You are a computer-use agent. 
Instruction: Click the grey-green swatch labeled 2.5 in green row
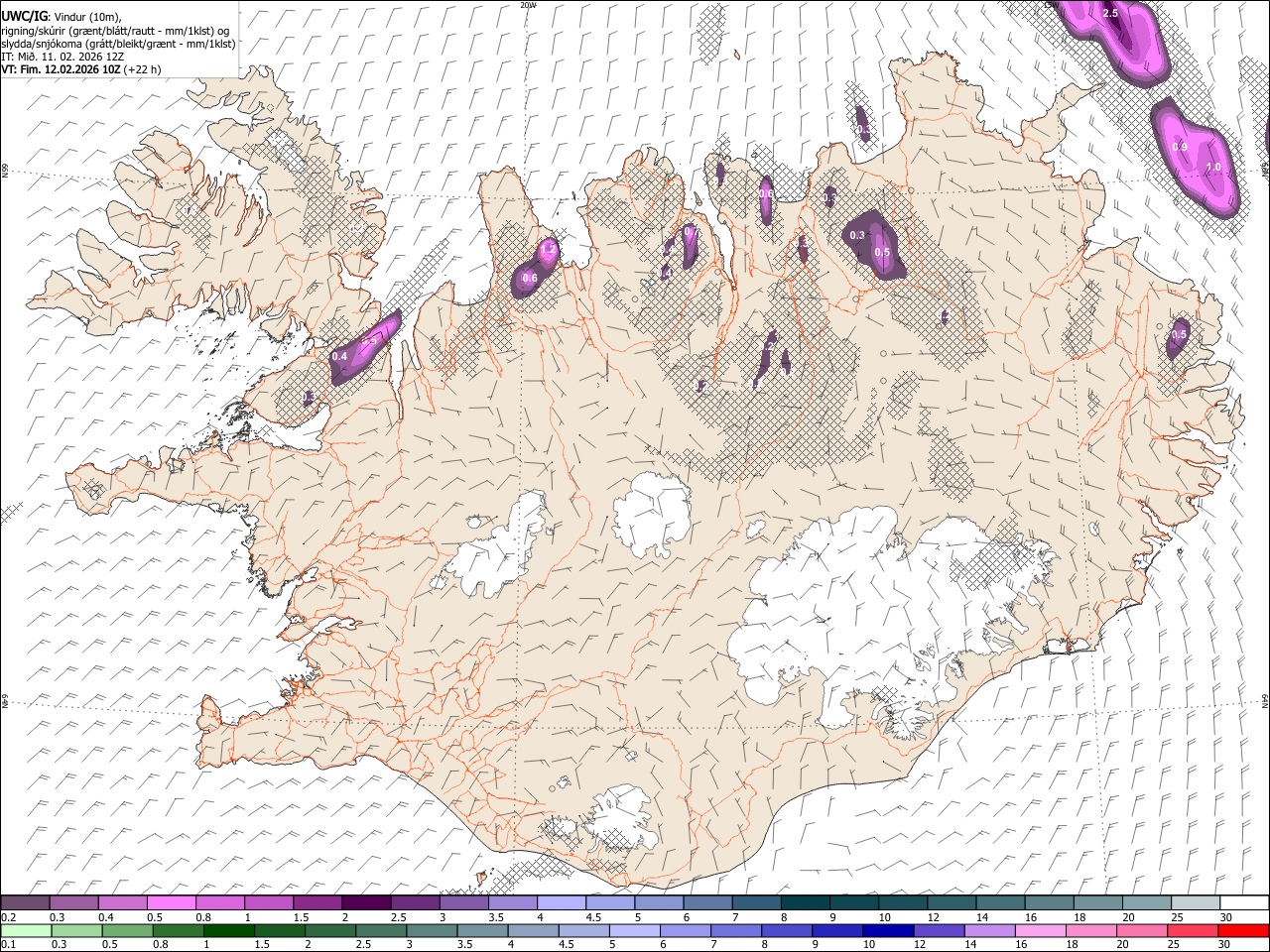click(380, 930)
